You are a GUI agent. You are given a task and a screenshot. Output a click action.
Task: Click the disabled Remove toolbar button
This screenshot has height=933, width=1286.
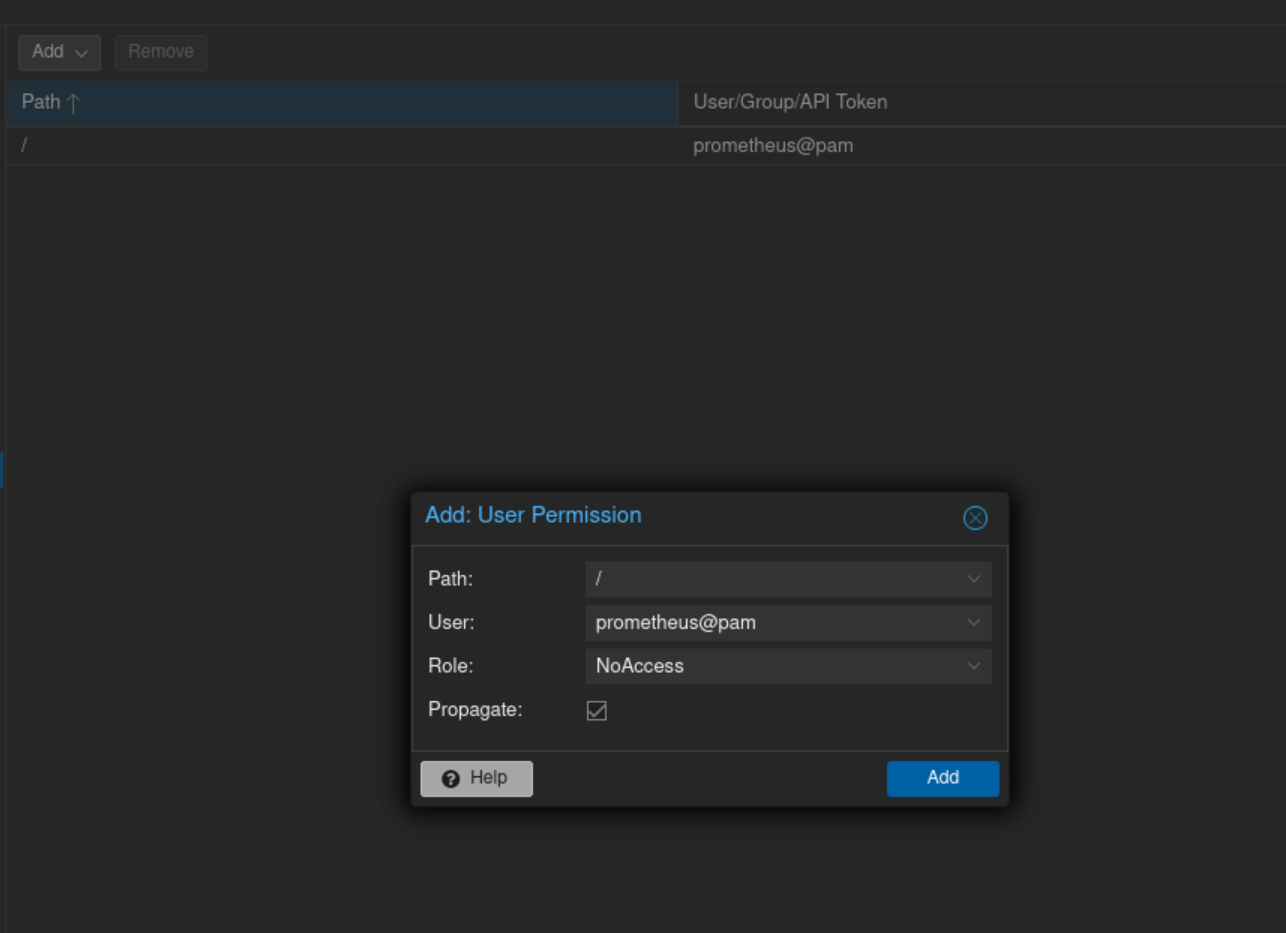(x=161, y=52)
